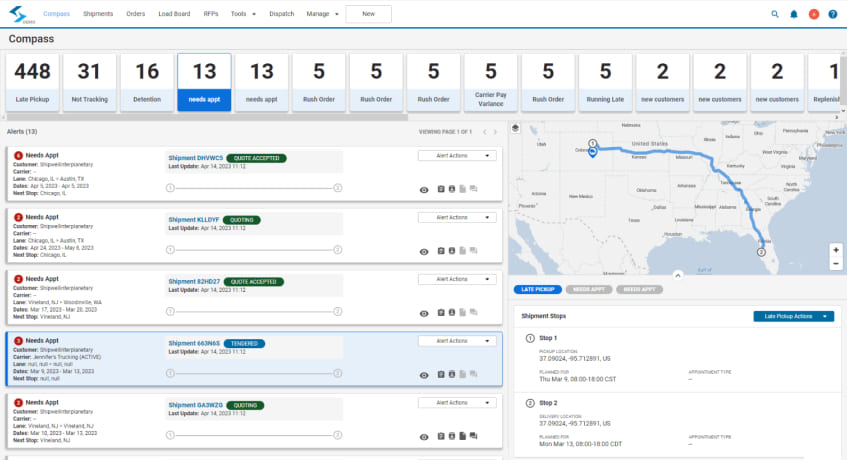Open the help question mark icon

(833, 14)
